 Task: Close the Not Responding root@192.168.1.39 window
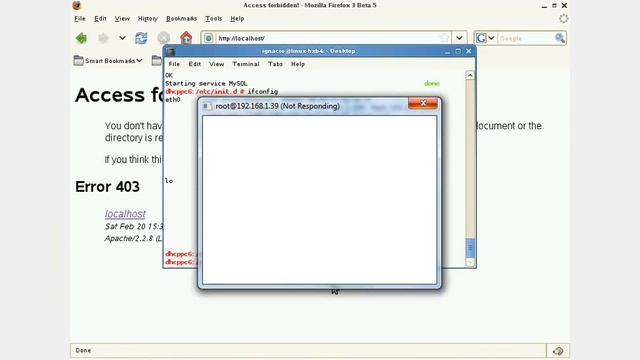click(423, 103)
